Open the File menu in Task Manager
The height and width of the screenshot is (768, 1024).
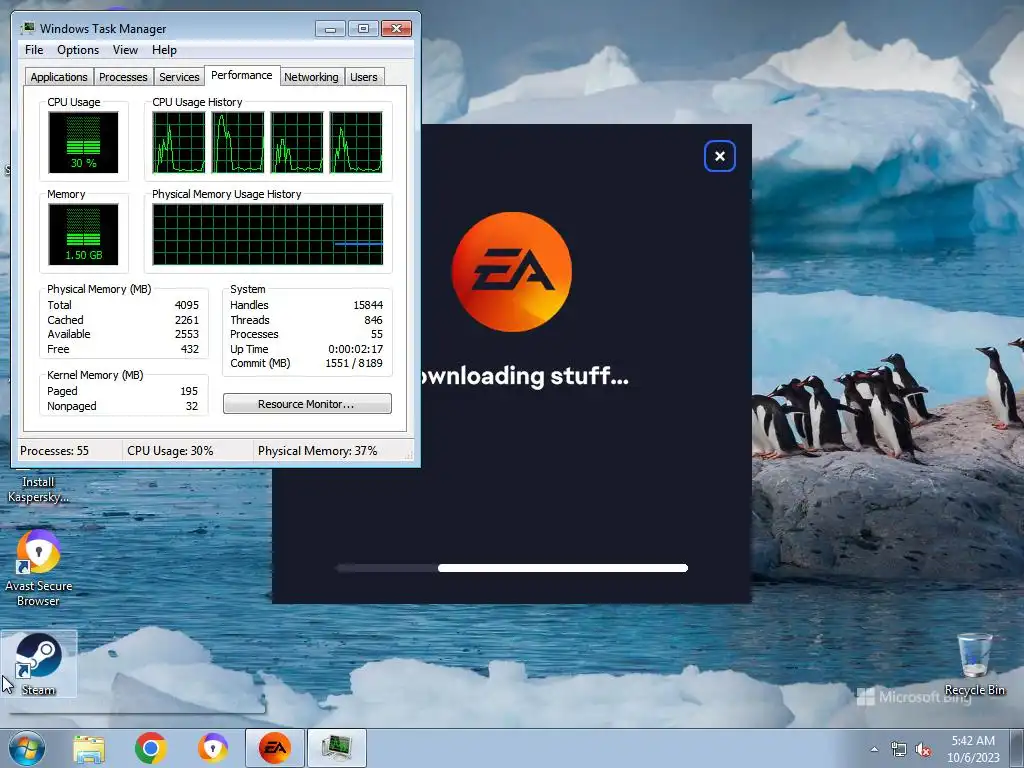pyautogui.click(x=34, y=50)
